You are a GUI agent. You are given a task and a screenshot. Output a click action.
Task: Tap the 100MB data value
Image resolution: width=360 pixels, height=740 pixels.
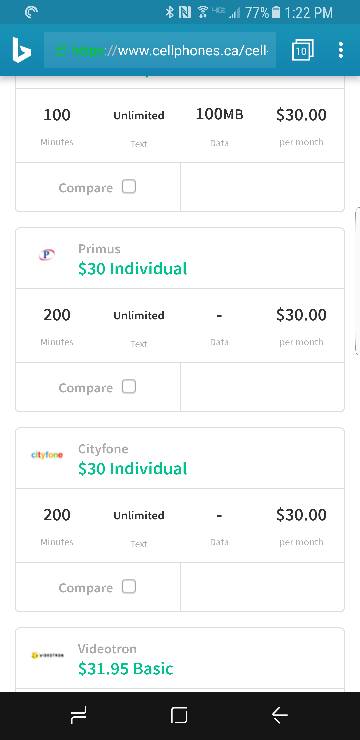coord(219,115)
